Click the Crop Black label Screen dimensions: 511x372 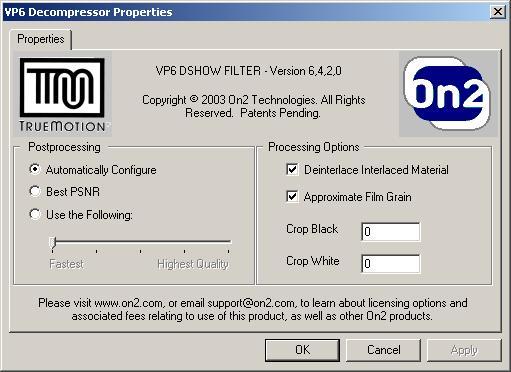312,229
